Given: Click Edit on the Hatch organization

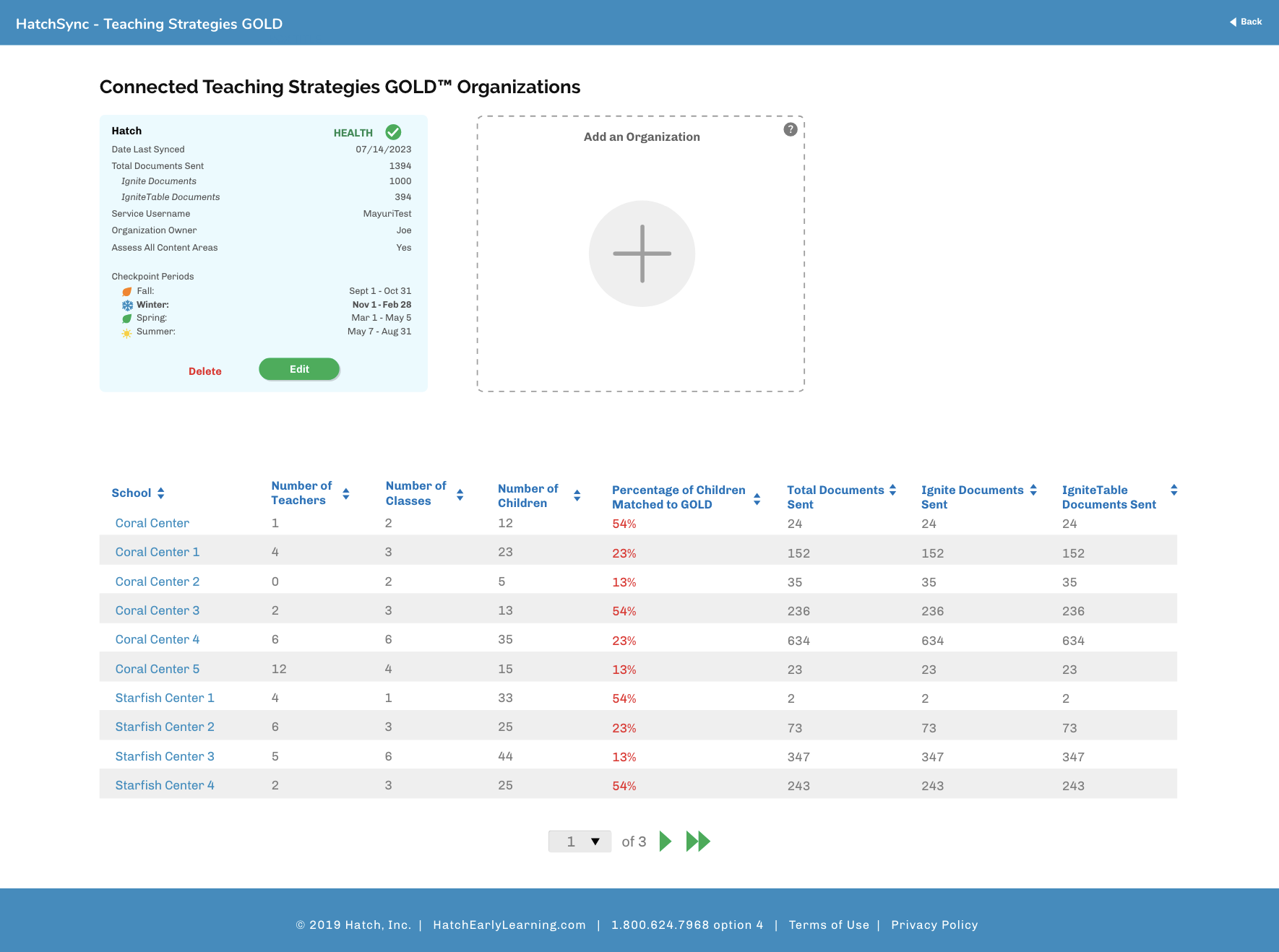Looking at the screenshot, I should pos(299,369).
